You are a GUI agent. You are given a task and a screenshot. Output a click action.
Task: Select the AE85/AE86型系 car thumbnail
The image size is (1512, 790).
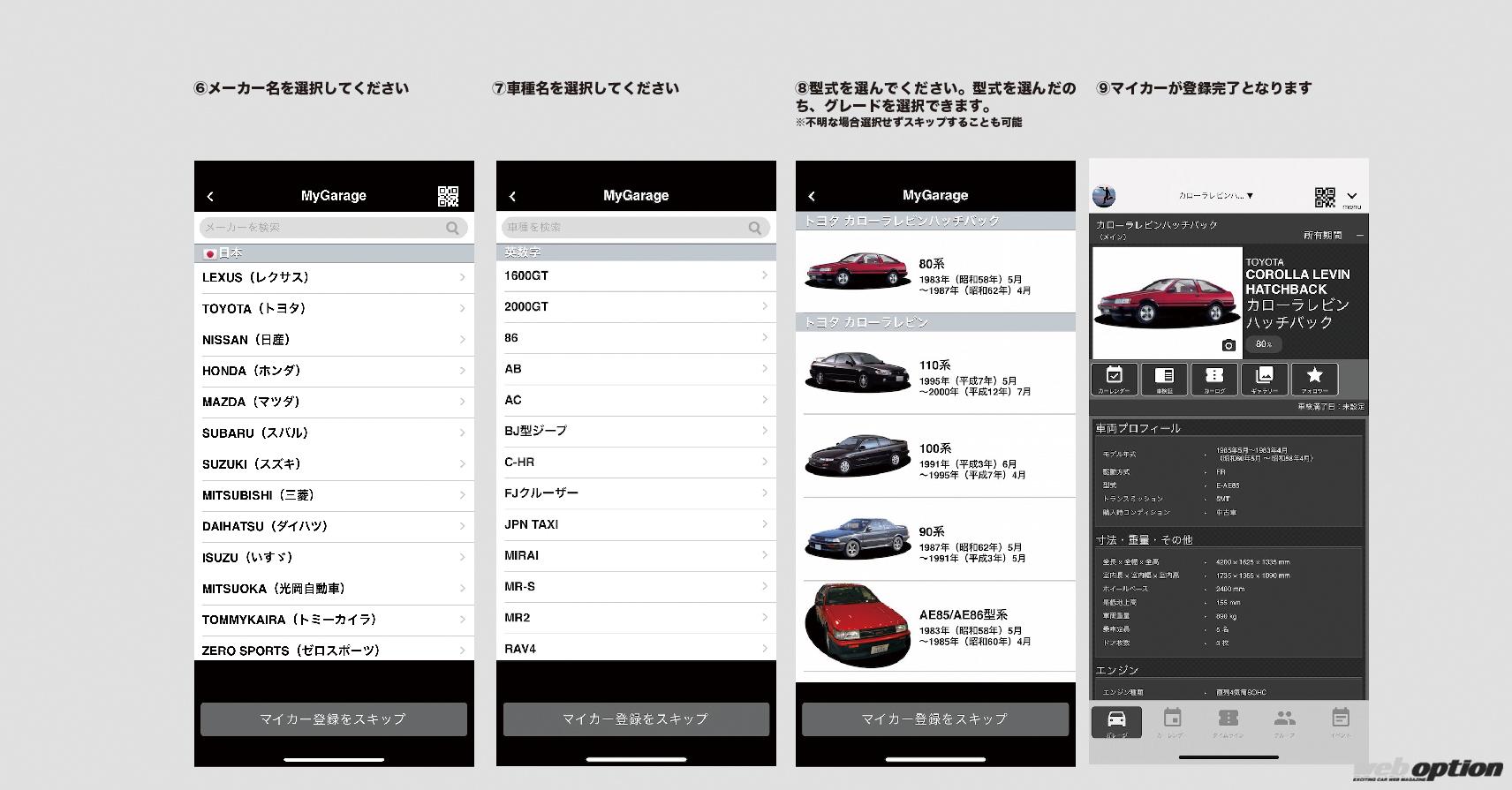(x=857, y=624)
